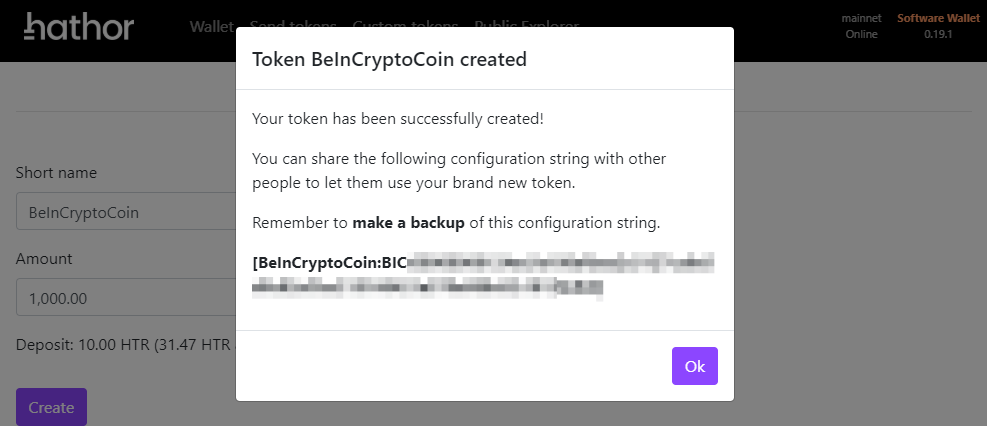Click the 'successfully created' message
Viewport: 987px width, 426px height.
point(398,119)
